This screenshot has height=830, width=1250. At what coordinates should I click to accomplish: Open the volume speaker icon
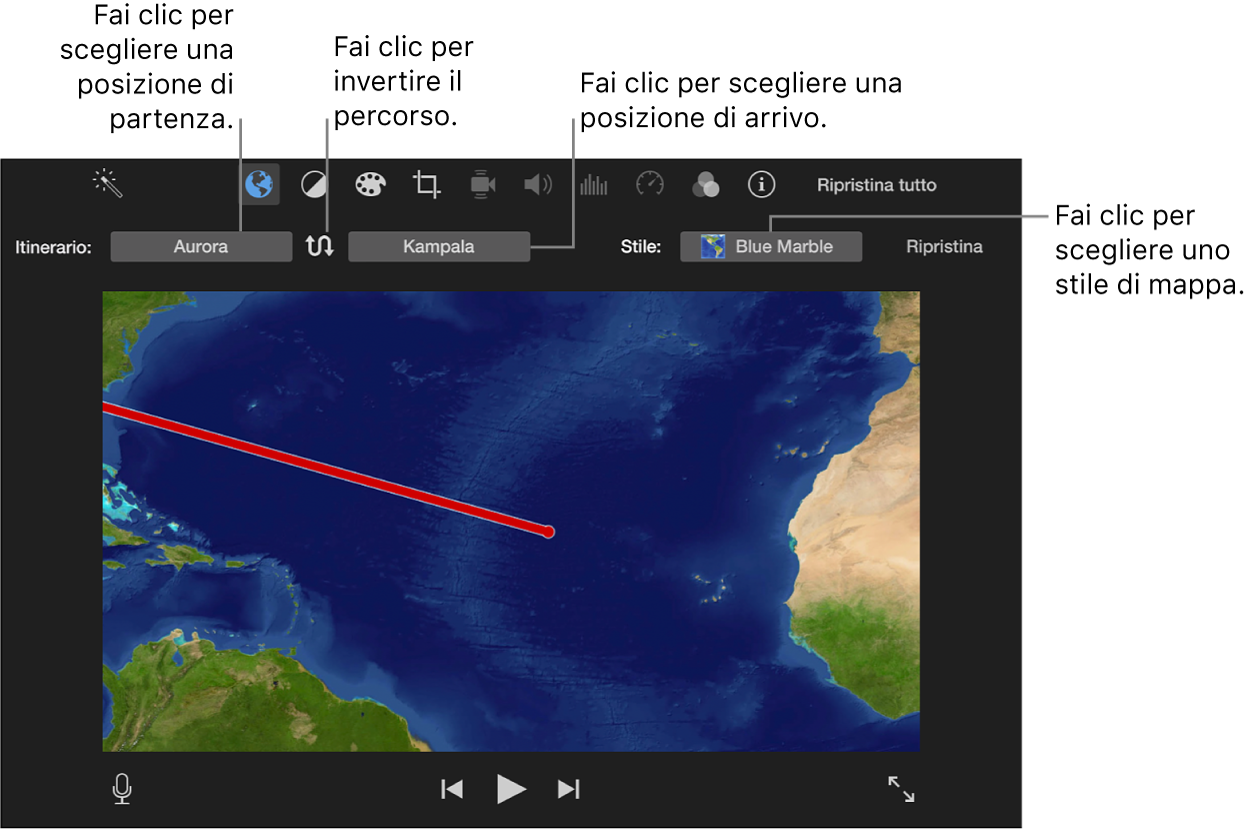[x=539, y=184]
